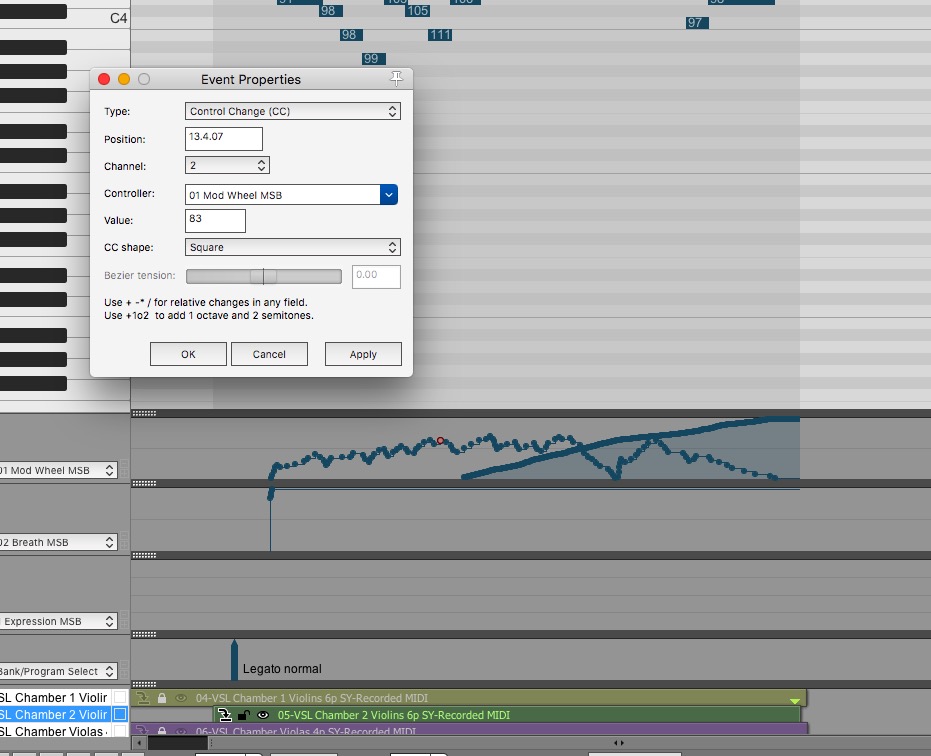The image size is (931, 756).
Task: Toggle checkbox next to SL Chamber Violas
Action: (120, 731)
